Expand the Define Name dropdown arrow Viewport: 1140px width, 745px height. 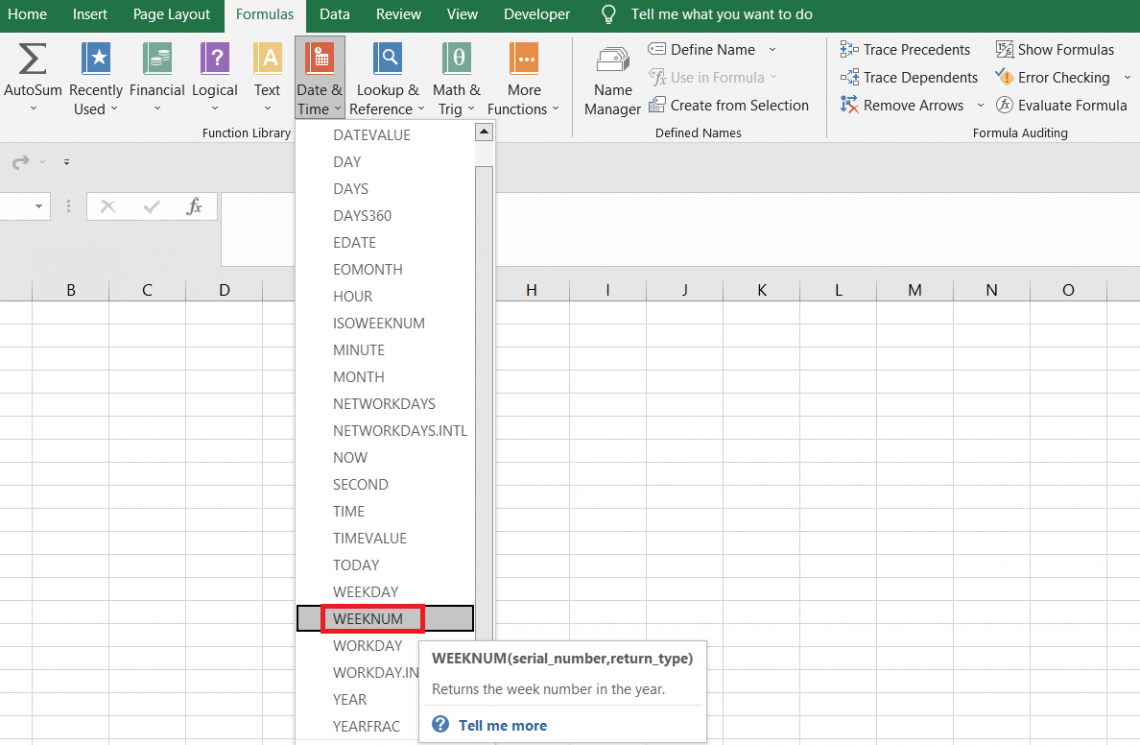(x=772, y=49)
